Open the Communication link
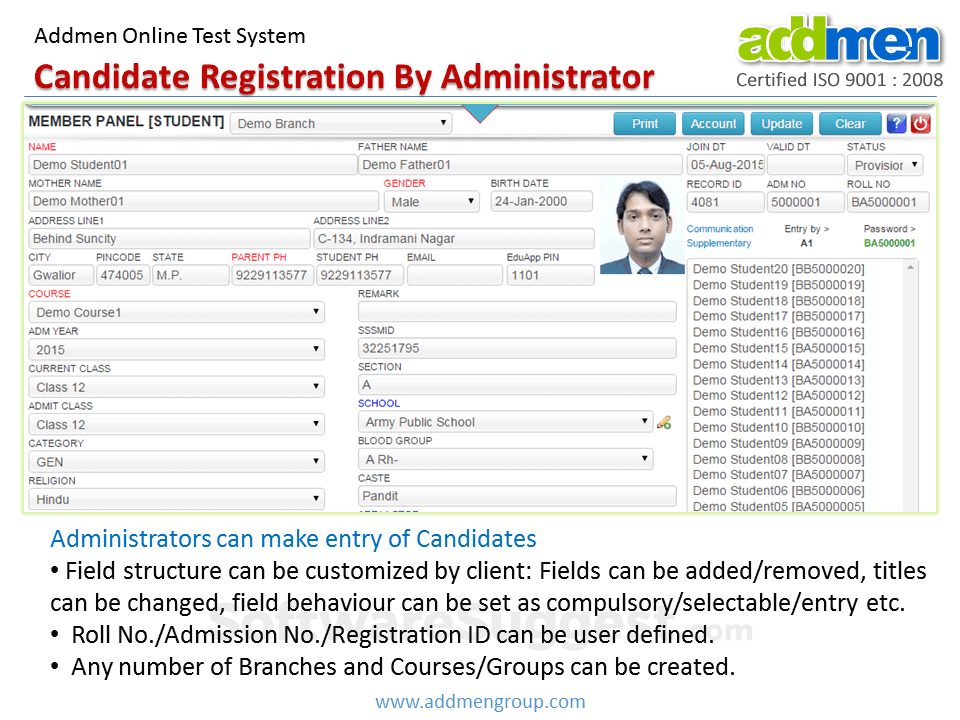The width and height of the screenshot is (960, 720). click(720, 229)
